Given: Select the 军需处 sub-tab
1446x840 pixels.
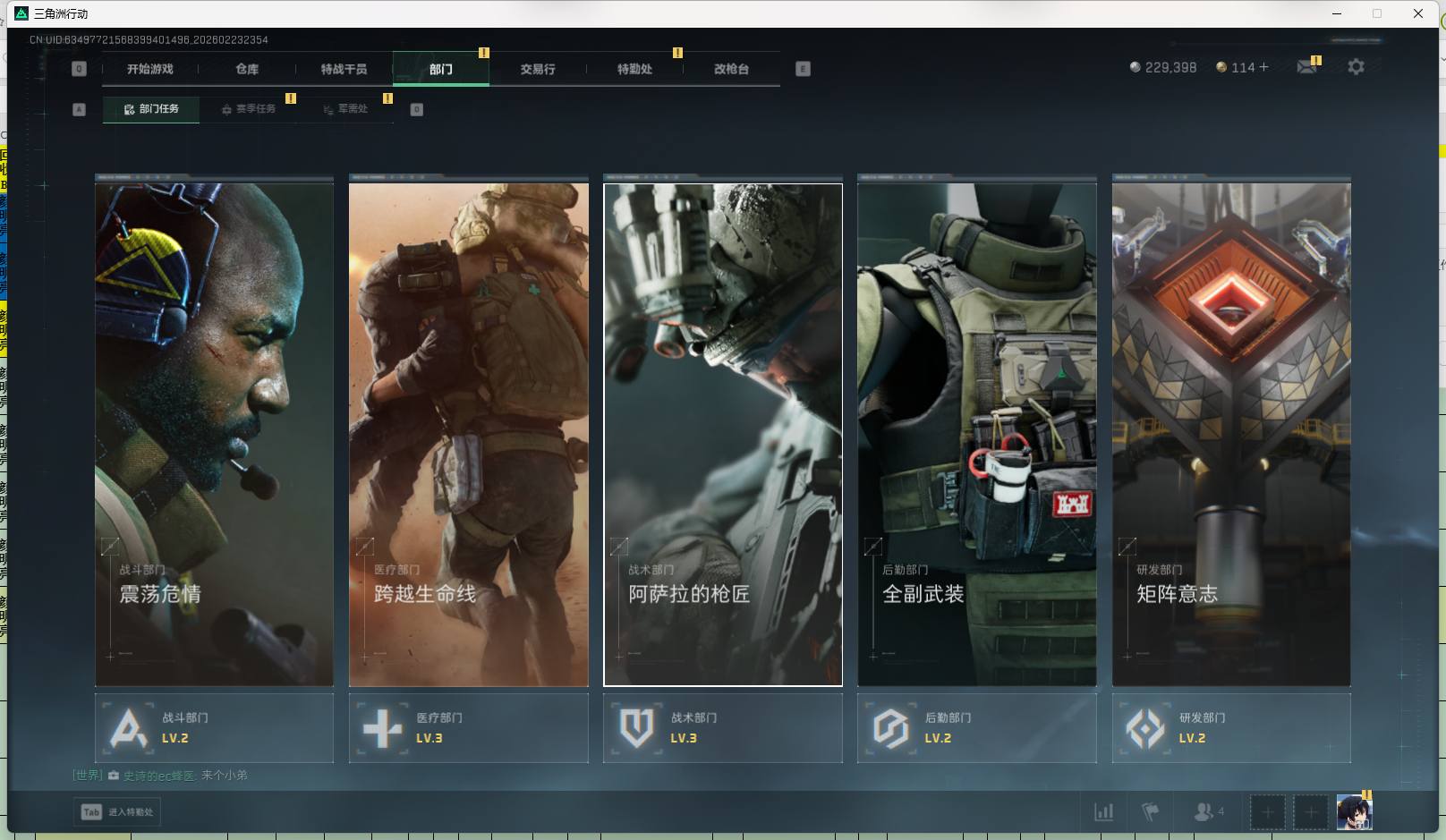Looking at the screenshot, I should click(x=346, y=109).
